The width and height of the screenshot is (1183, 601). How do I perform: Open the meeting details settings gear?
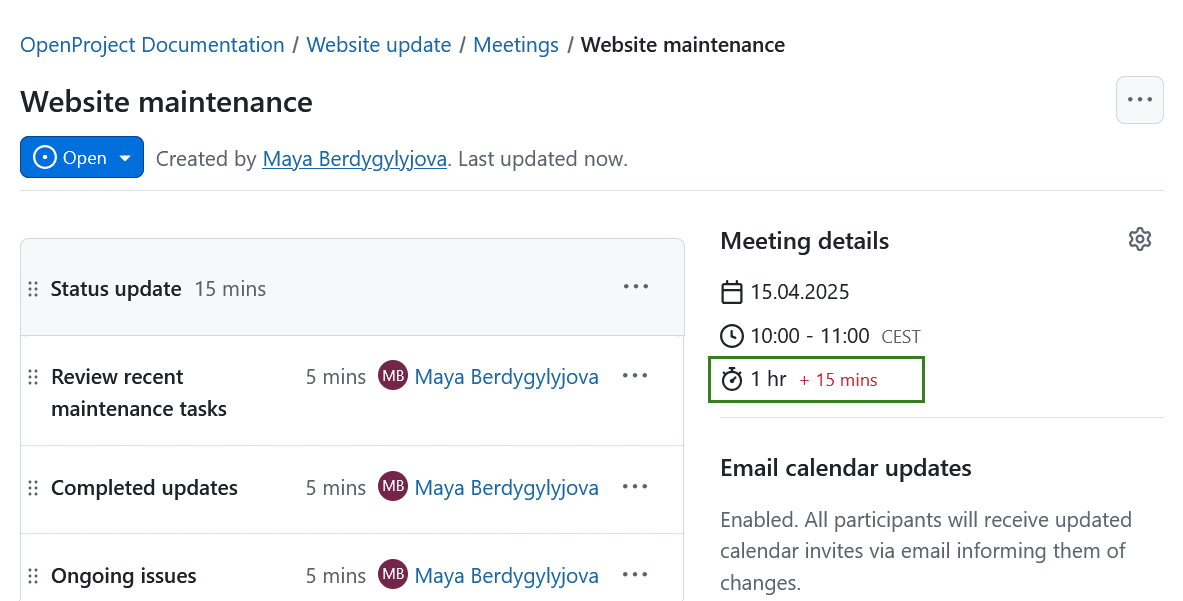coord(1140,240)
